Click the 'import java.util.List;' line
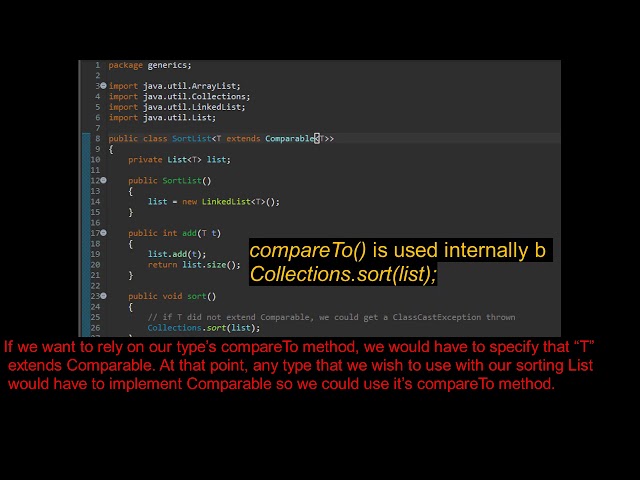Image resolution: width=640 pixels, height=480 pixels. coord(162,118)
